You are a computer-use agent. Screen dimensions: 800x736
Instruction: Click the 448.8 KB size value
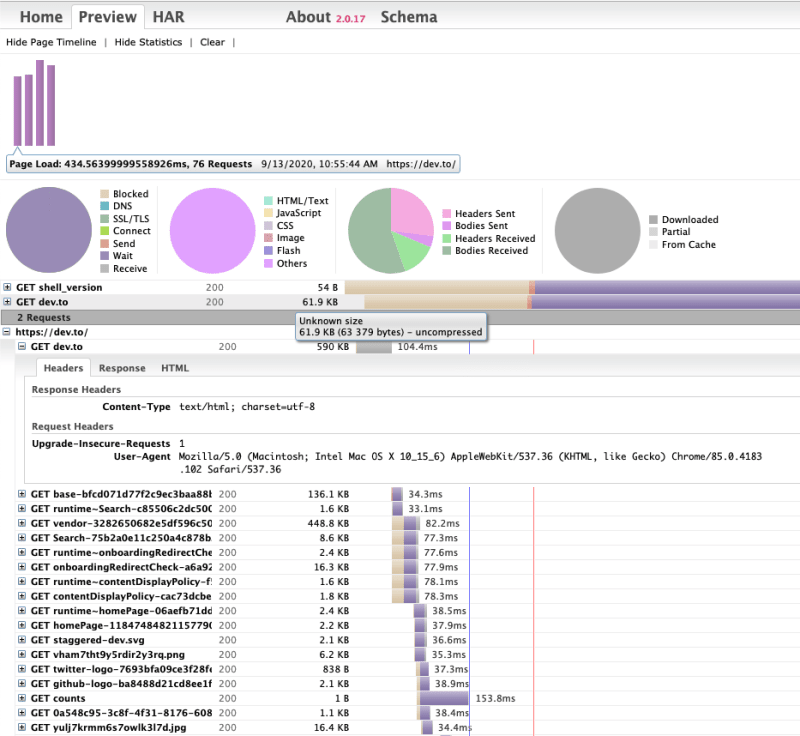[328, 523]
